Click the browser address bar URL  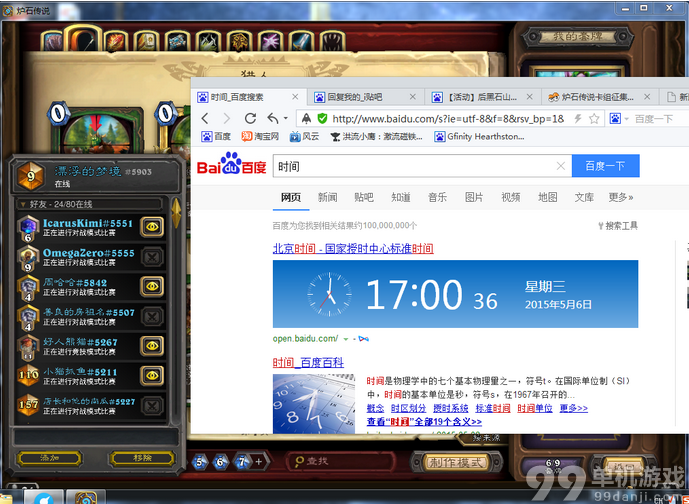point(448,119)
